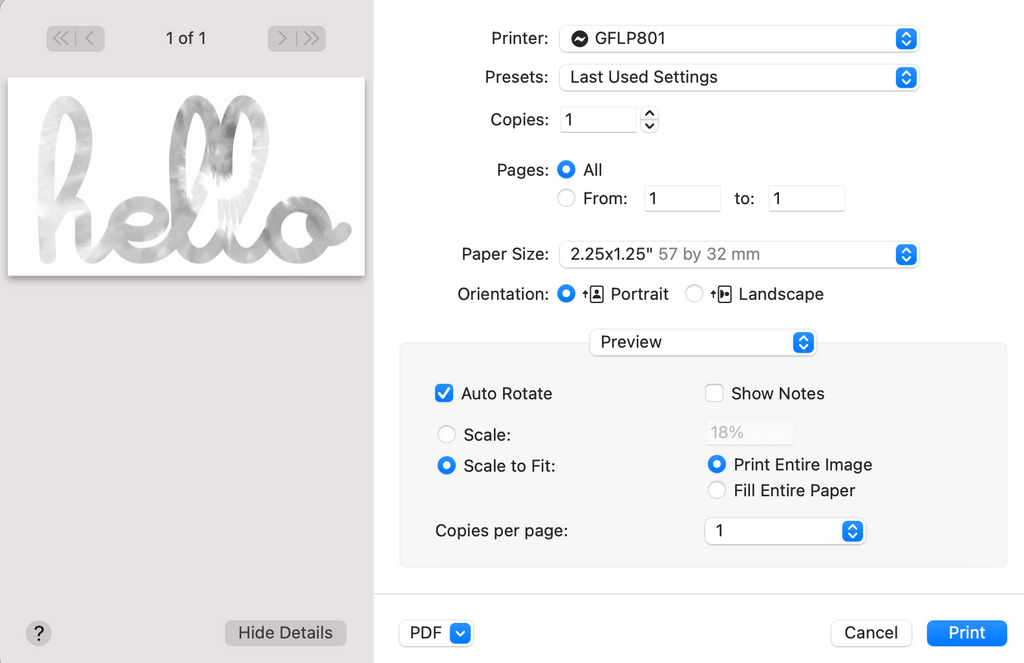Increase copies using stepper arrows

point(649,114)
